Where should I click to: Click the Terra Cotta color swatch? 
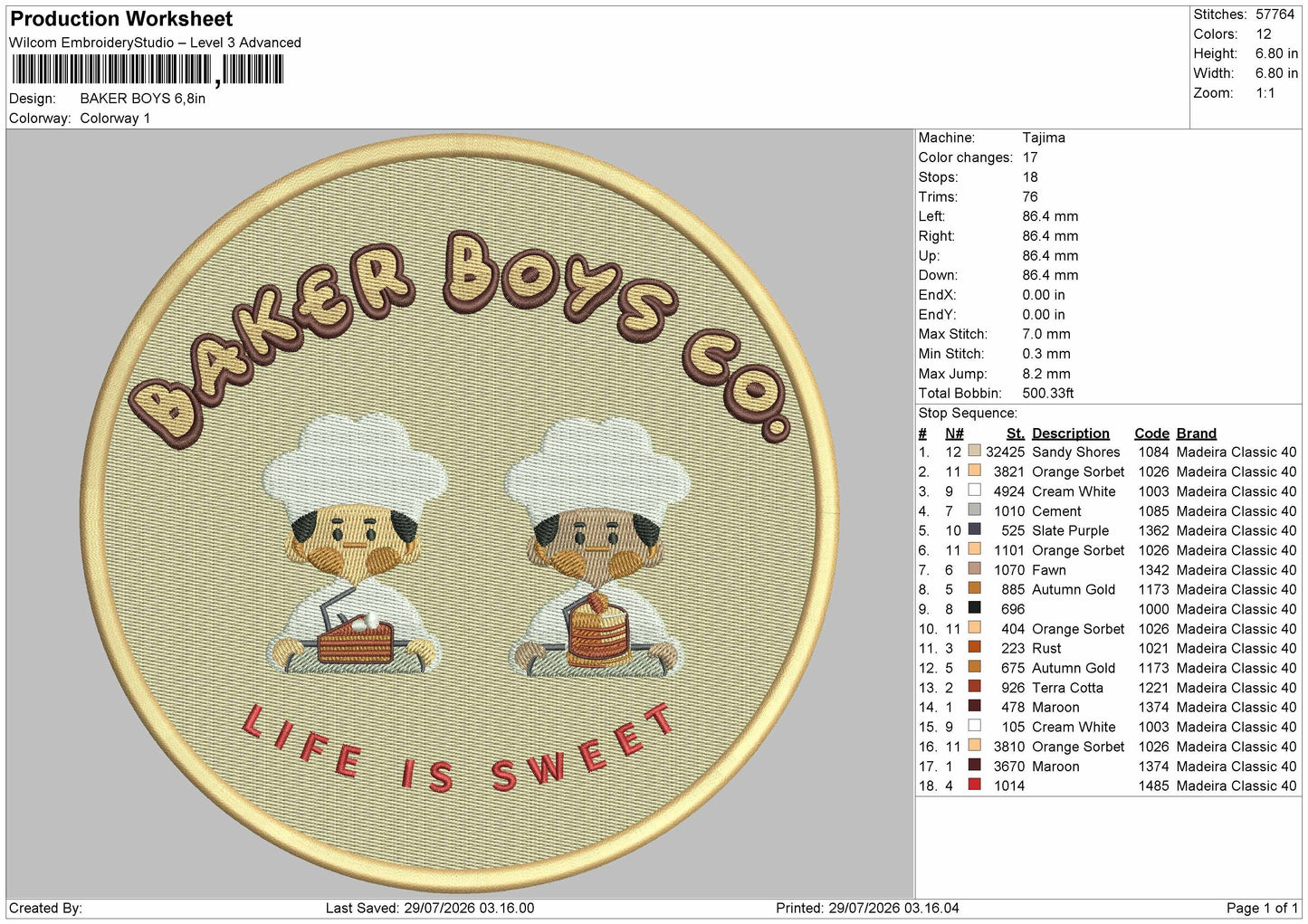tap(974, 686)
